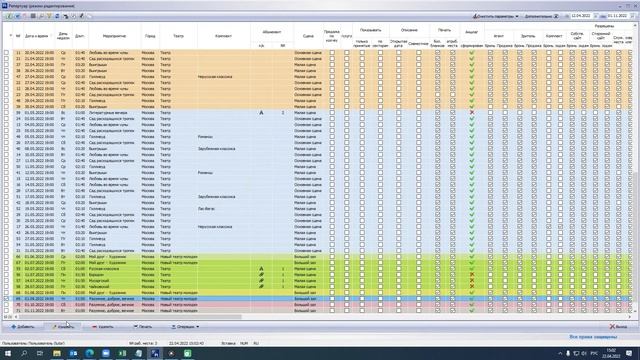Launch Microsoft Edge from the taskbar
This screenshot has width=640, height=360.
tap(89, 353)
